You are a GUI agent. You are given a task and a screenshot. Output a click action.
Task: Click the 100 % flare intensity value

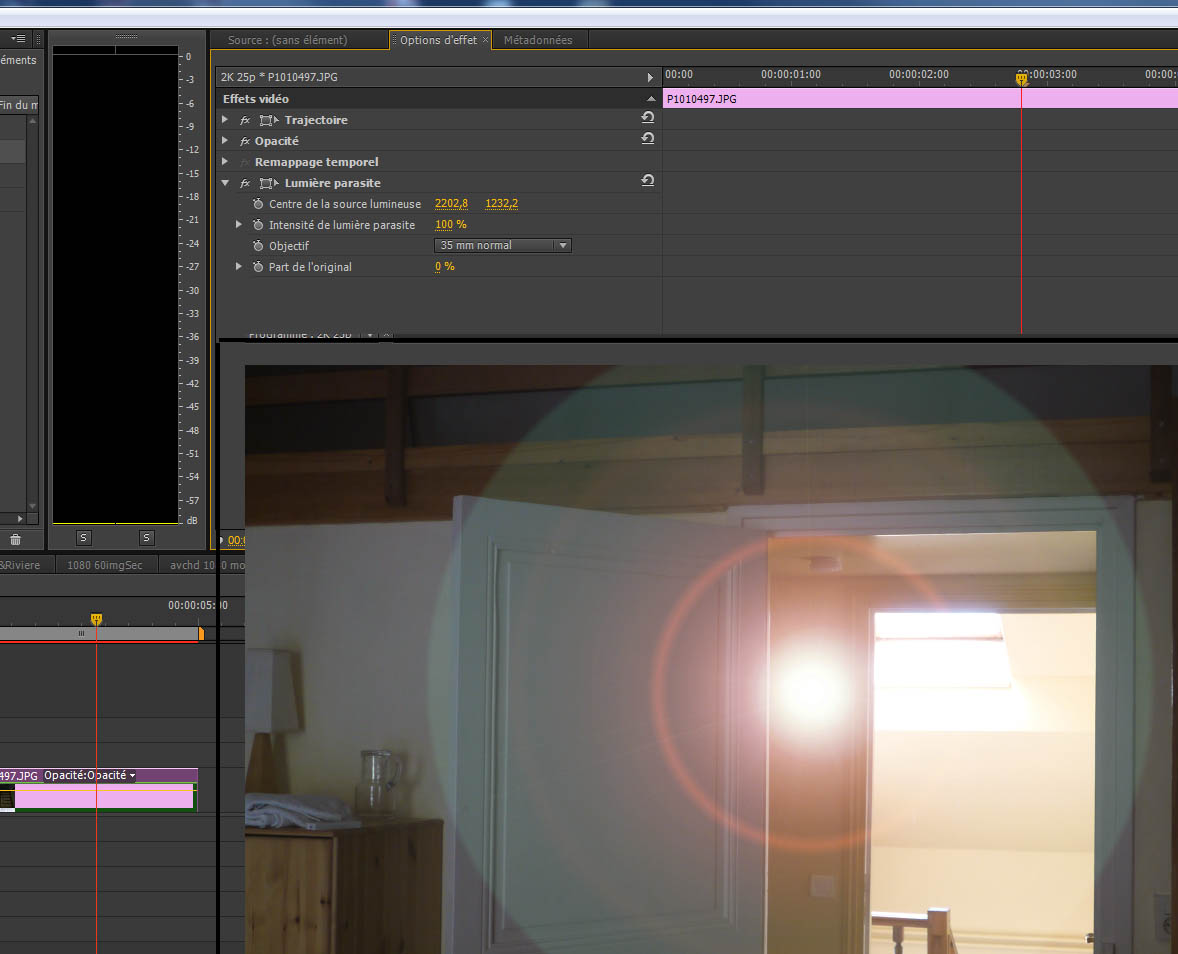click(x=451, y=225)
